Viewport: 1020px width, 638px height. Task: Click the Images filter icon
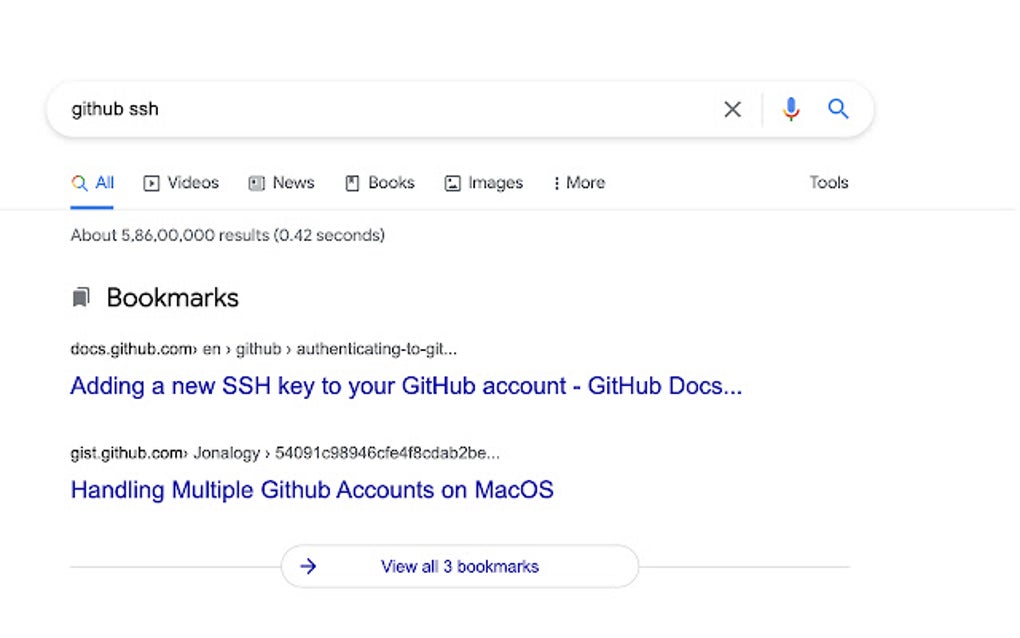452,183
